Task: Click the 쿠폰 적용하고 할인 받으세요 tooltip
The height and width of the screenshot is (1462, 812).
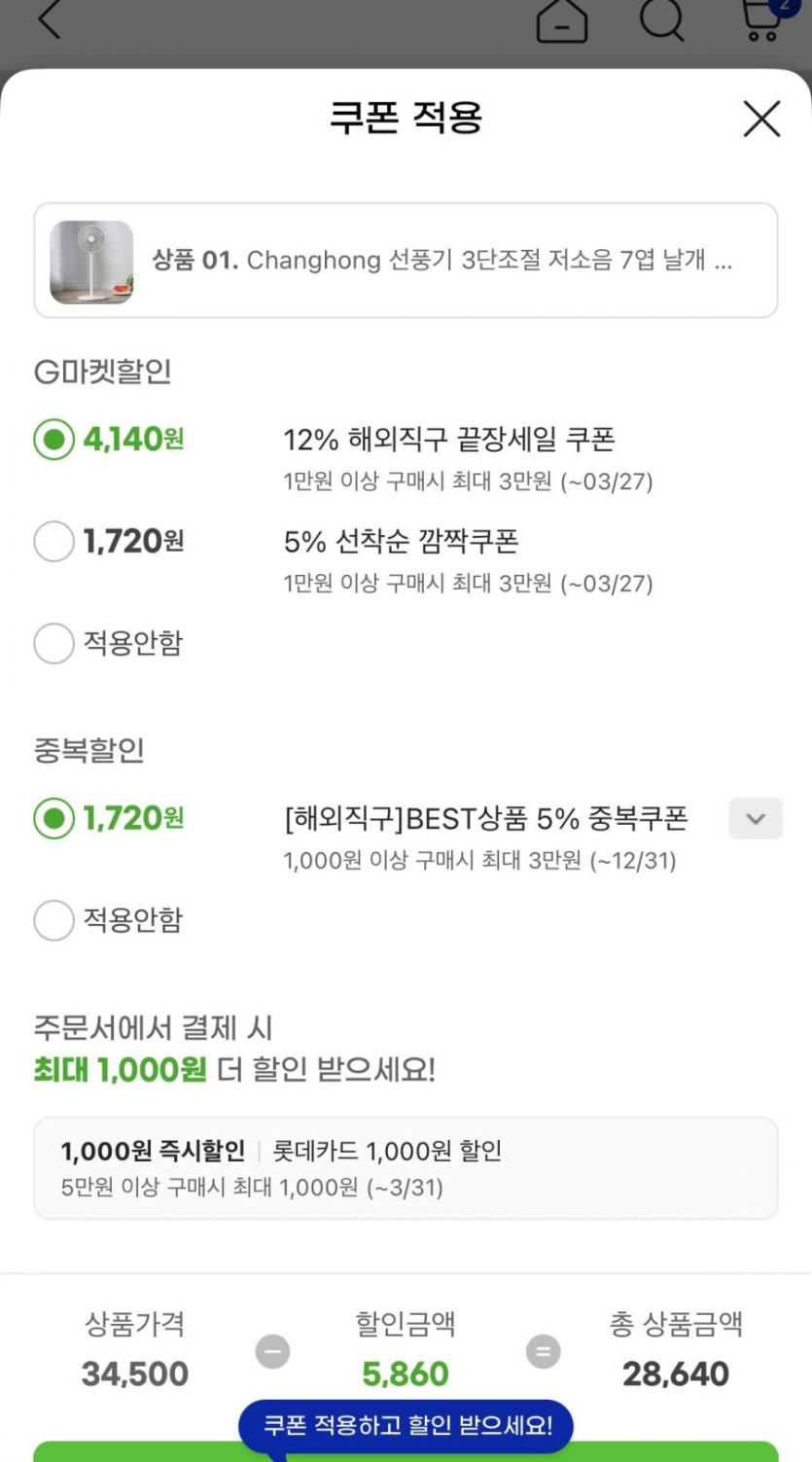Action: click(406, 1426)
